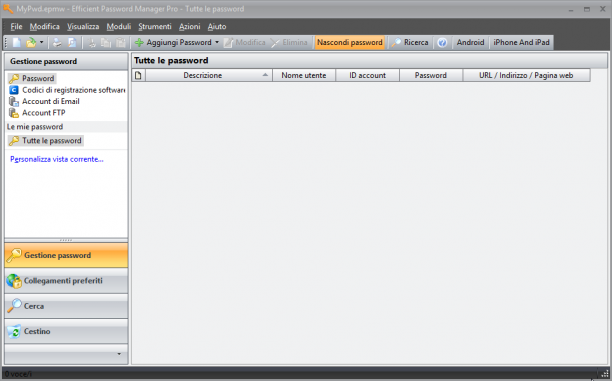The image size is (612, 381).
Task: Click the magnifier icon on Cerca button
Action: pyautogui.click(x=14, y=306)
